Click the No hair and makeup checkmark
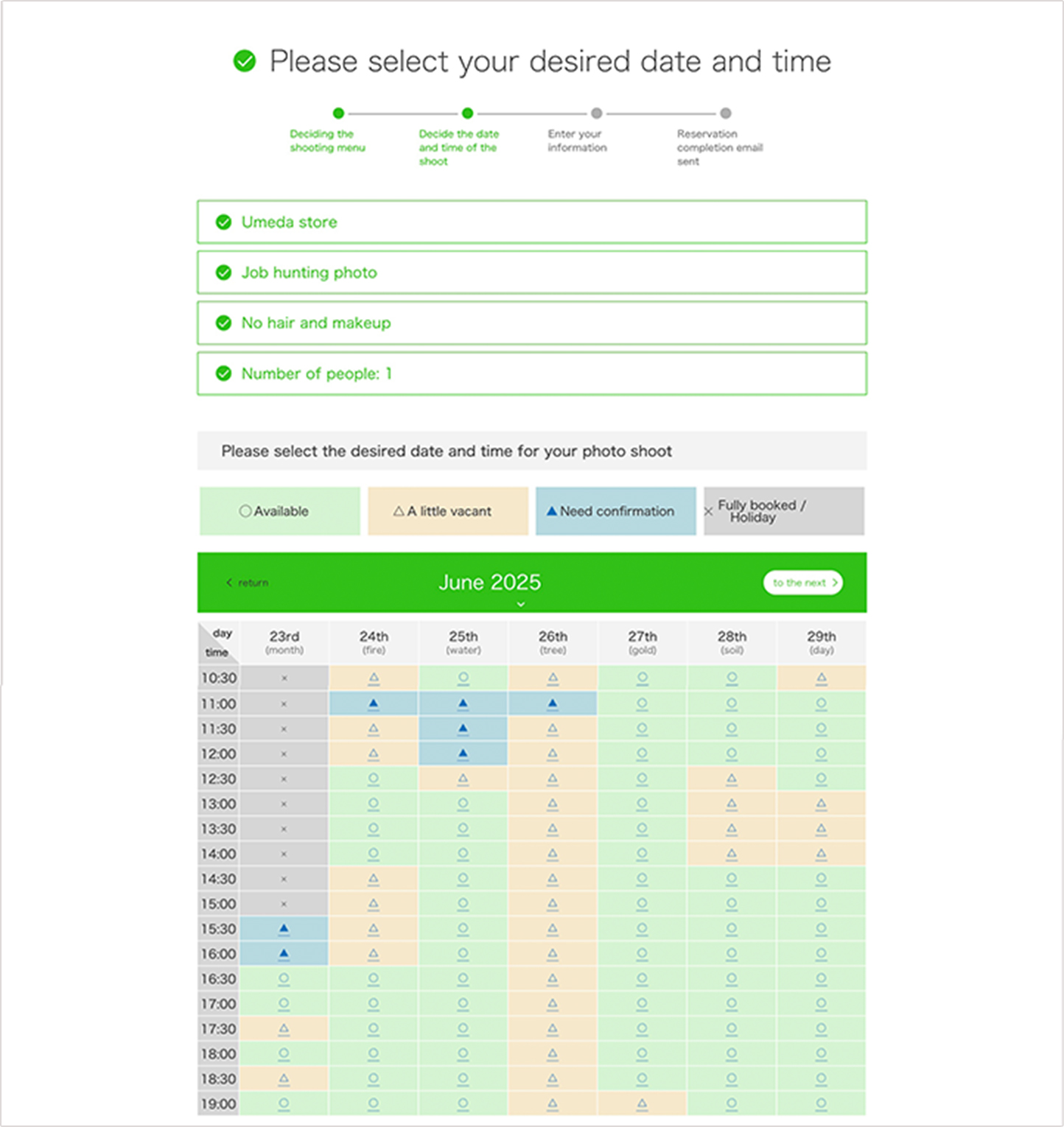 click(223, 323)
